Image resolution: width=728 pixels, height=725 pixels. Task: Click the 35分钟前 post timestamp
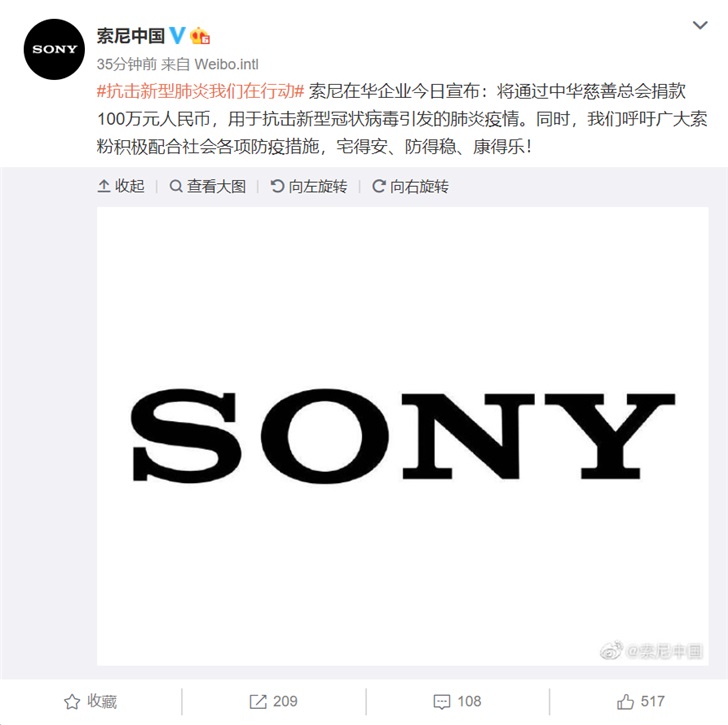pos(126,64)
